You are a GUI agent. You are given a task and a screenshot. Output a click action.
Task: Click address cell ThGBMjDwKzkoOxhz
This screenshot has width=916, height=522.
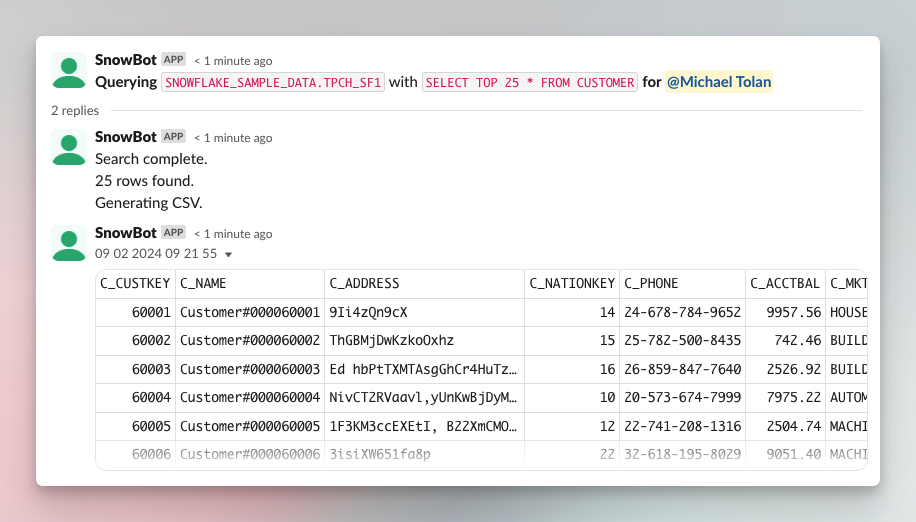click(x=425, y=340)
